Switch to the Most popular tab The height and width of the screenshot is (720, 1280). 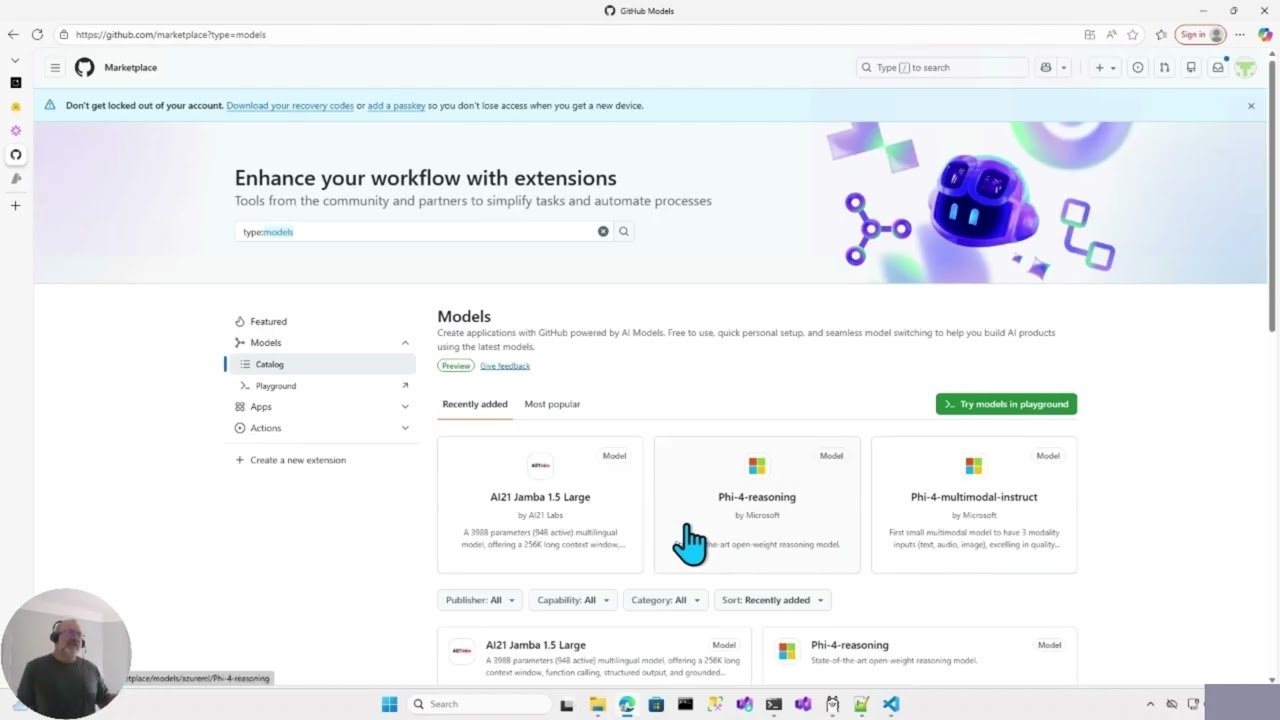point(552,404)
